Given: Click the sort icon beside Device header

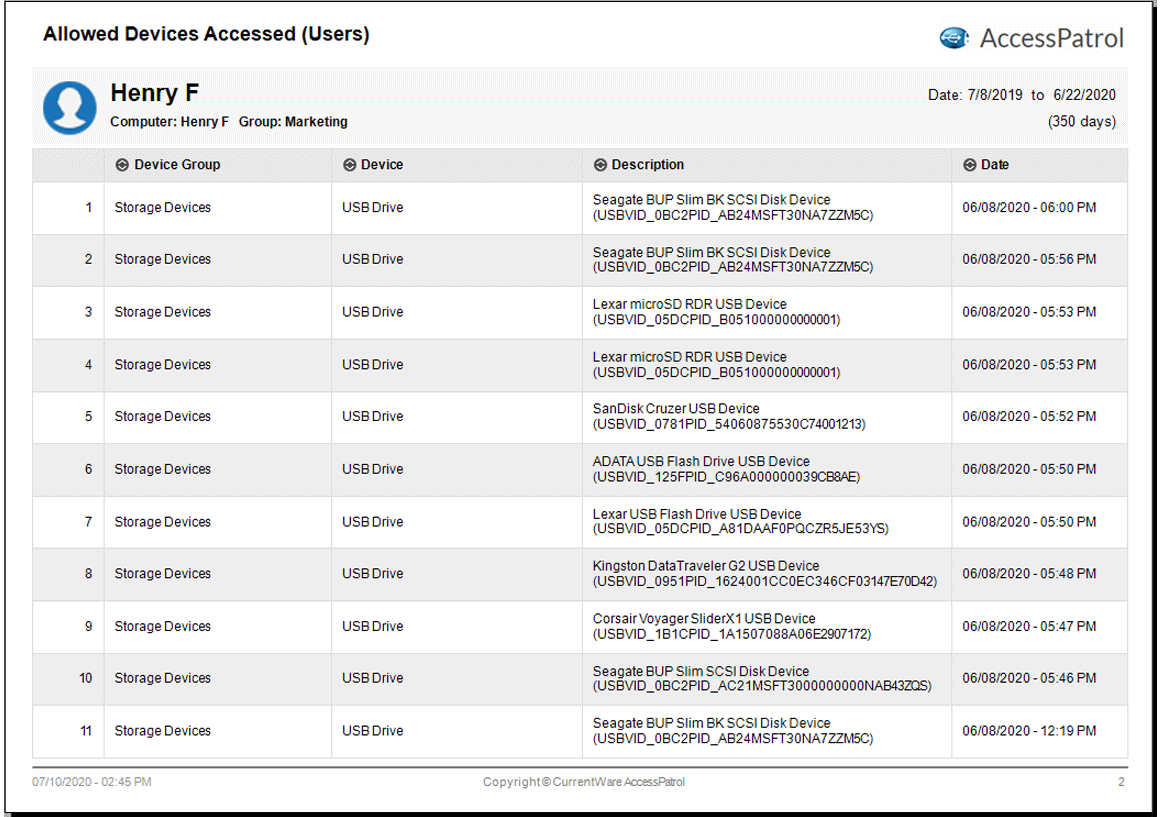Looking at the screenshot, I should pyautogui.click(x=349, y=165).
